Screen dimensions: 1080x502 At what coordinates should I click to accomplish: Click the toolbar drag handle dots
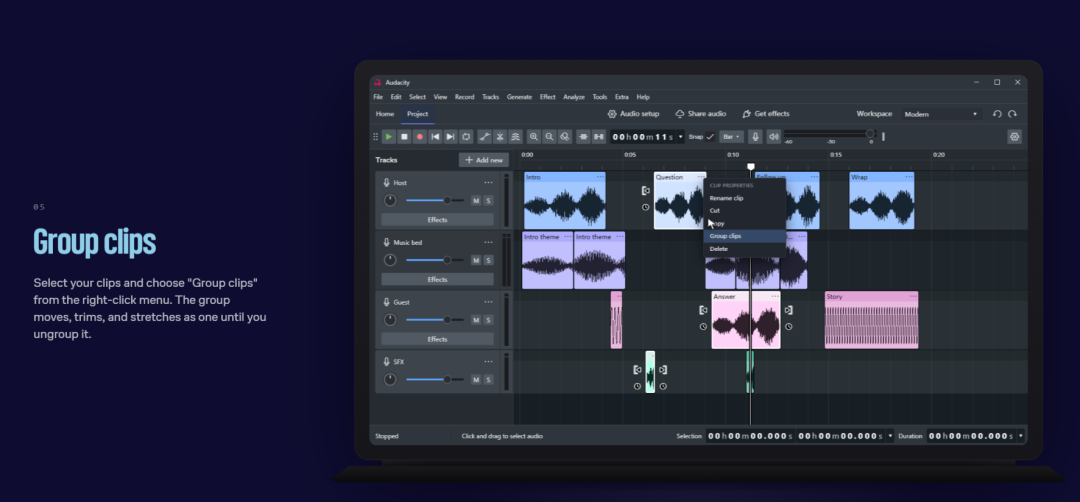pos(375,137)
